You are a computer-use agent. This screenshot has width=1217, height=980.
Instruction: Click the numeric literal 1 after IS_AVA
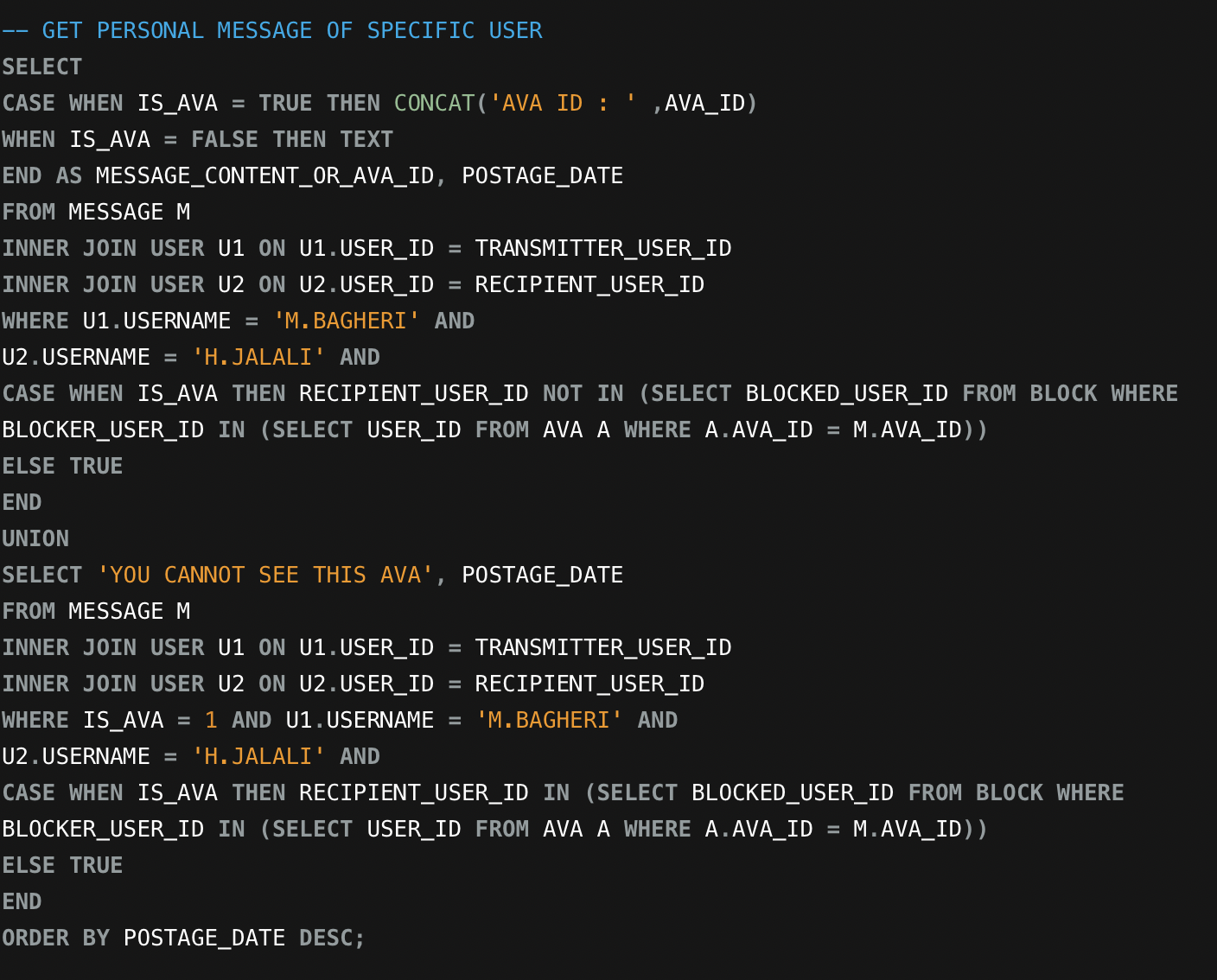click(211, 721)
